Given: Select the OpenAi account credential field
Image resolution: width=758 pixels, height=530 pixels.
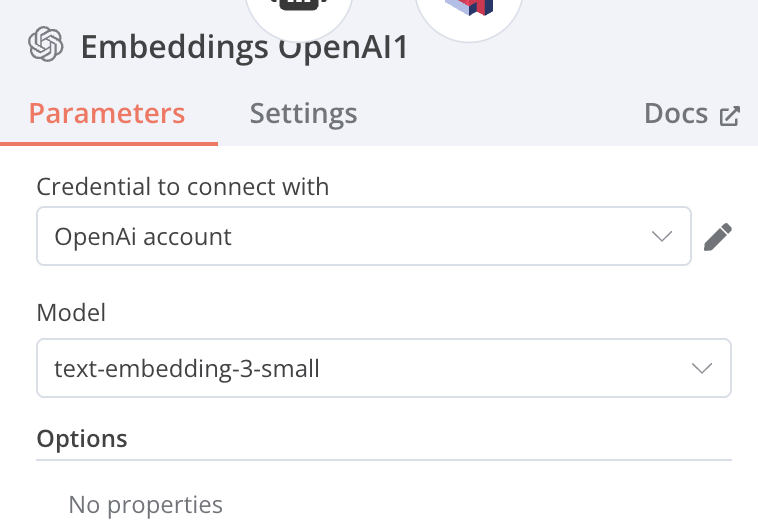Looking at the screenshot, I should [x=143, y=237].
